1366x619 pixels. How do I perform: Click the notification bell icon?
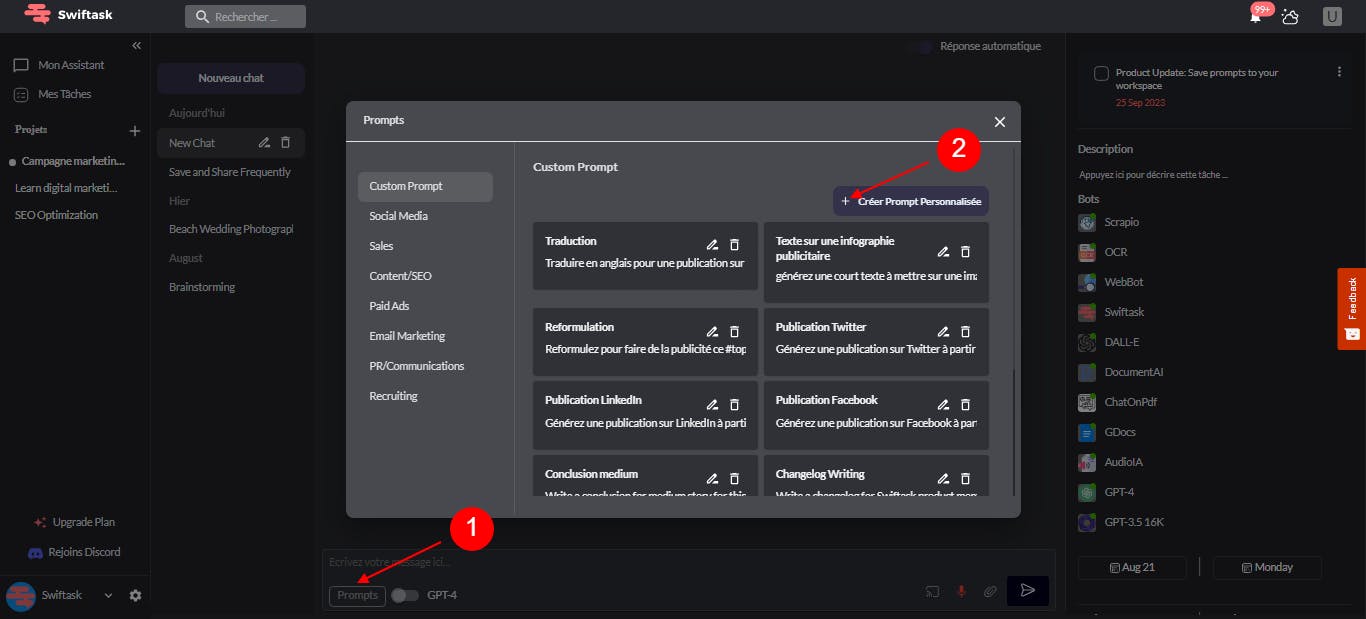click(1256, 17)
